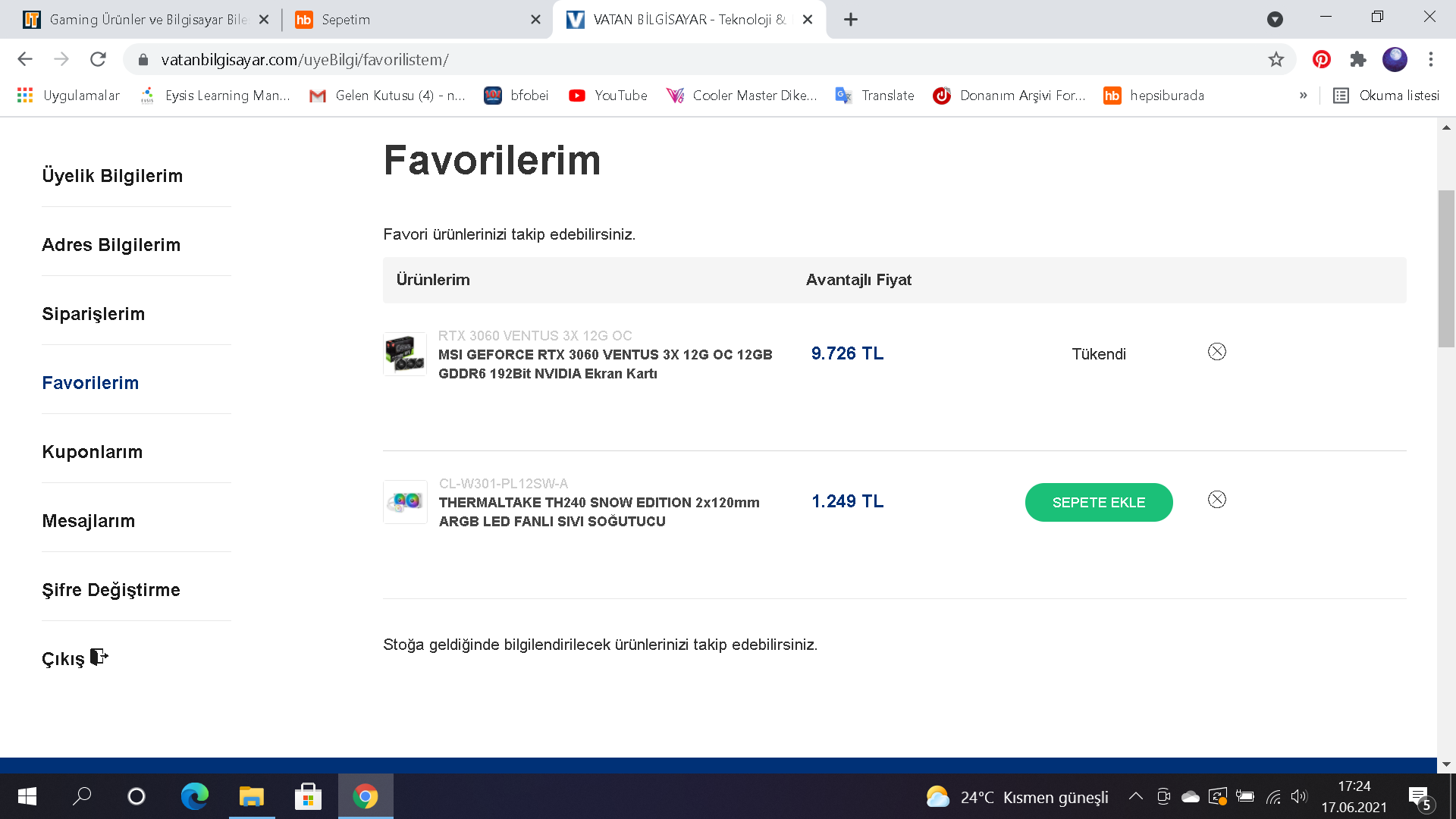Open Adres Bilgilerim page

[x=111, y=245]
